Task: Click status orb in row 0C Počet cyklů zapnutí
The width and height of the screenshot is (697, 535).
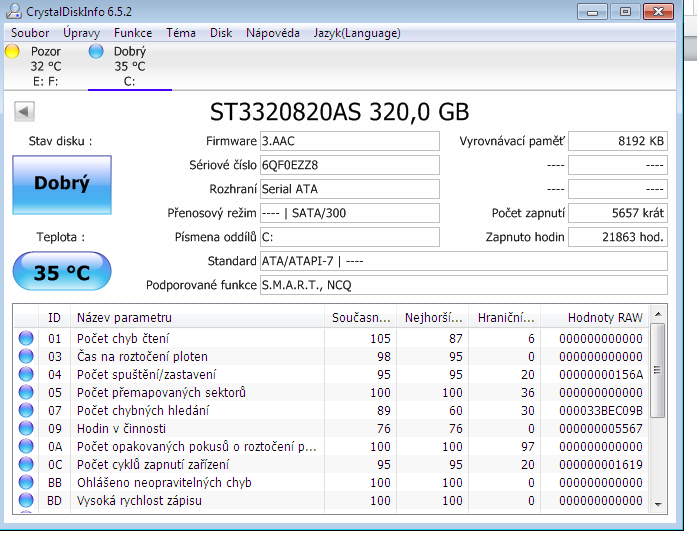Action: click(26, 464)
